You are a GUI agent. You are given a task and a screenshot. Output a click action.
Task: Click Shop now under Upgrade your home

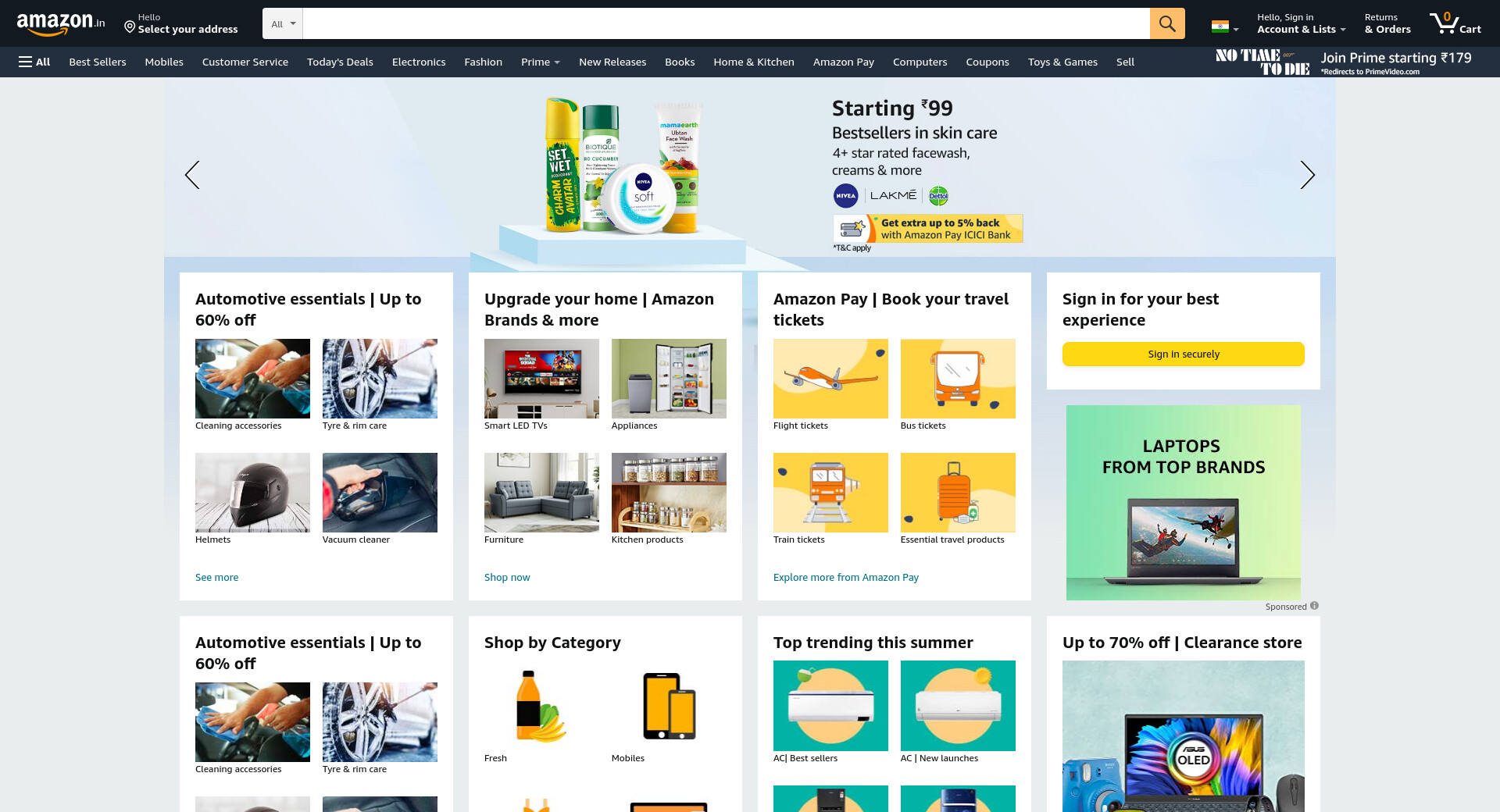[507, 577]
